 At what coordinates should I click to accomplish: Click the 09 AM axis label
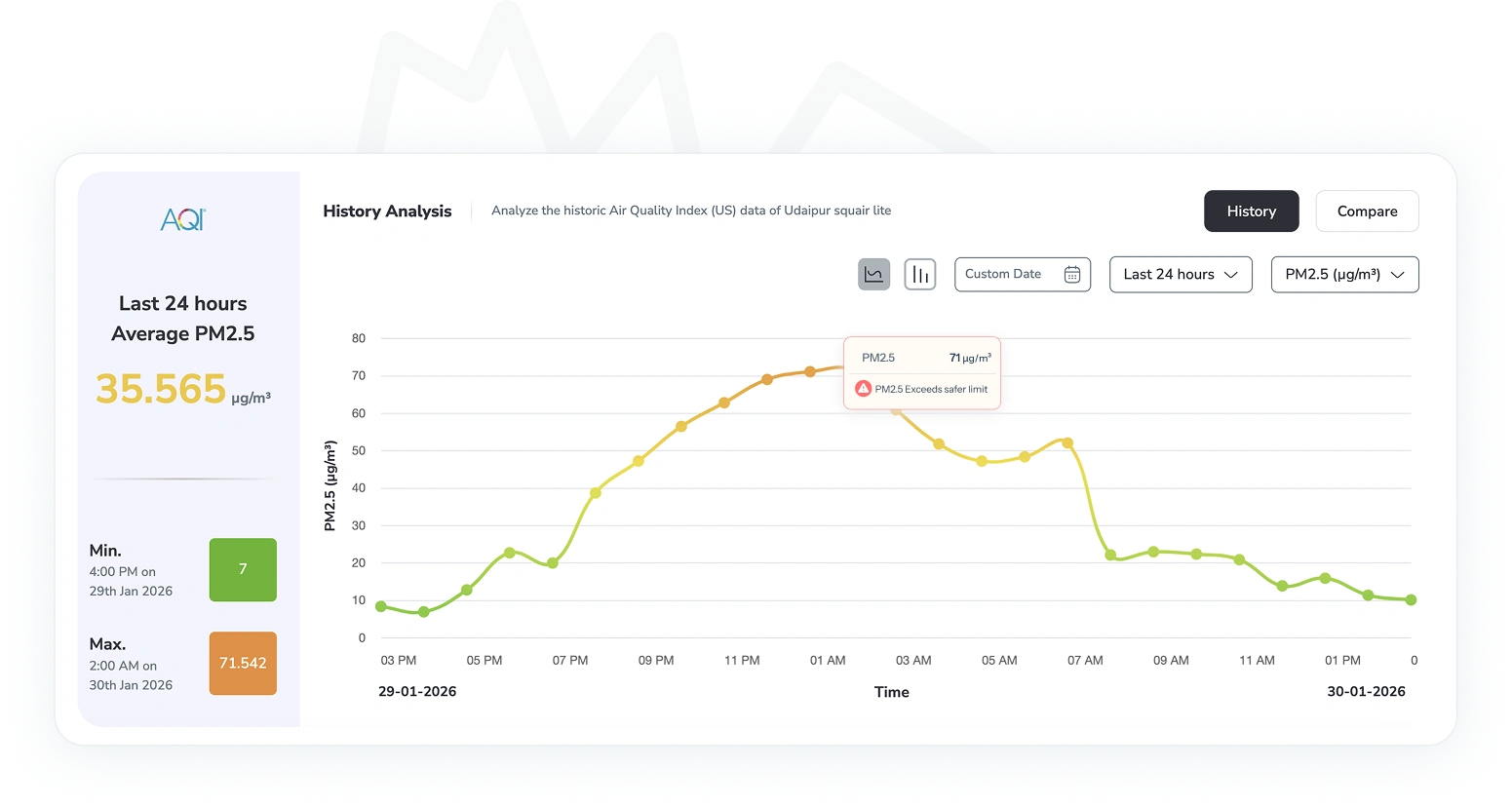(1171, 661)
